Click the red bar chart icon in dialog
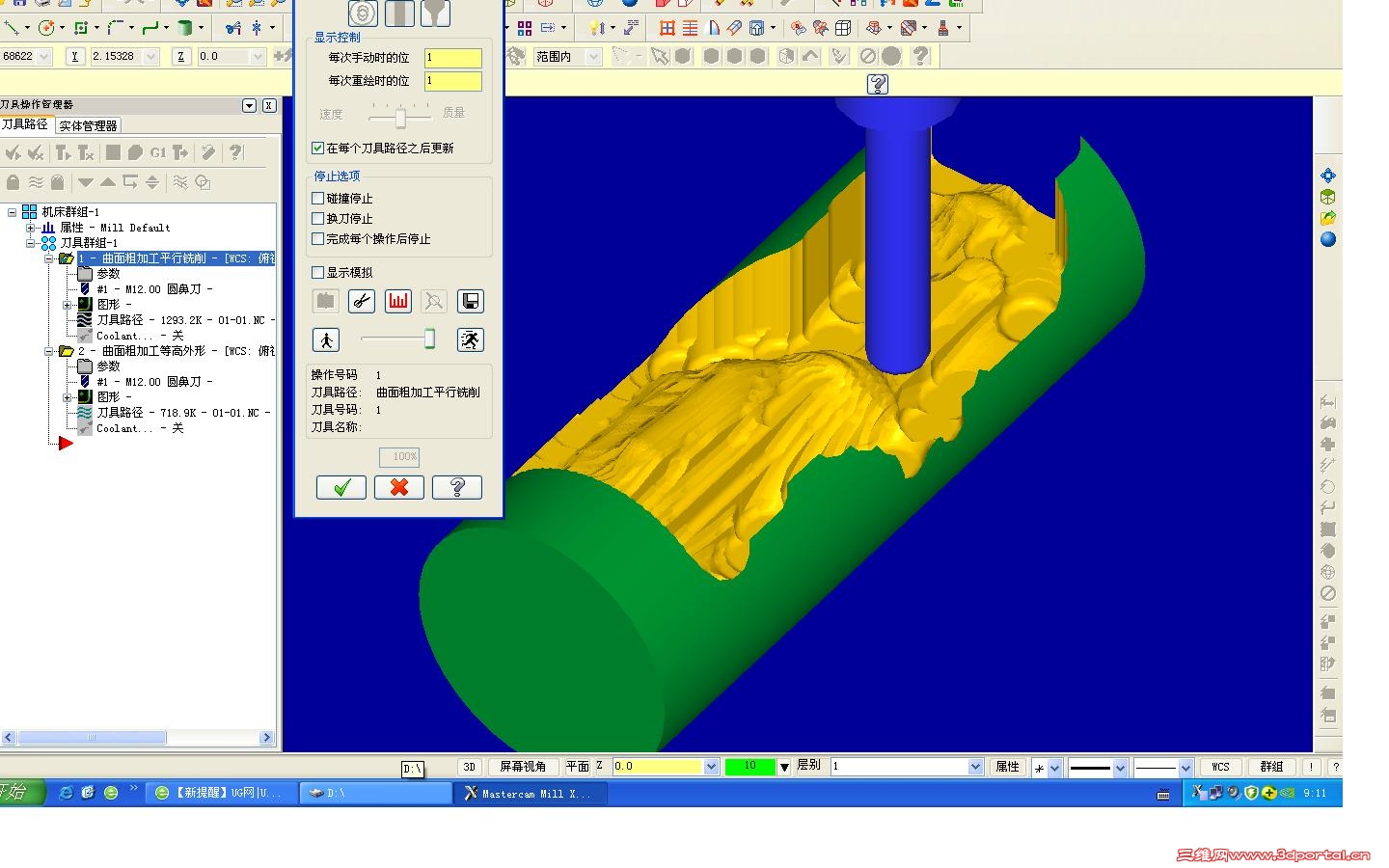Image resolution: width=1389 pixels, height=868 pixels. coord(397,302)
